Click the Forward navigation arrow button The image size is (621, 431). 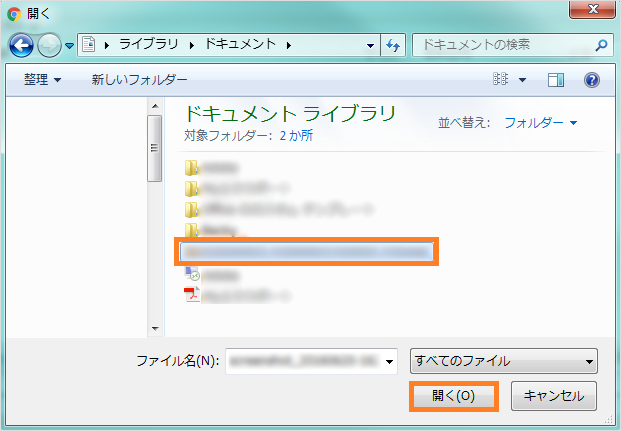point(48,45)
